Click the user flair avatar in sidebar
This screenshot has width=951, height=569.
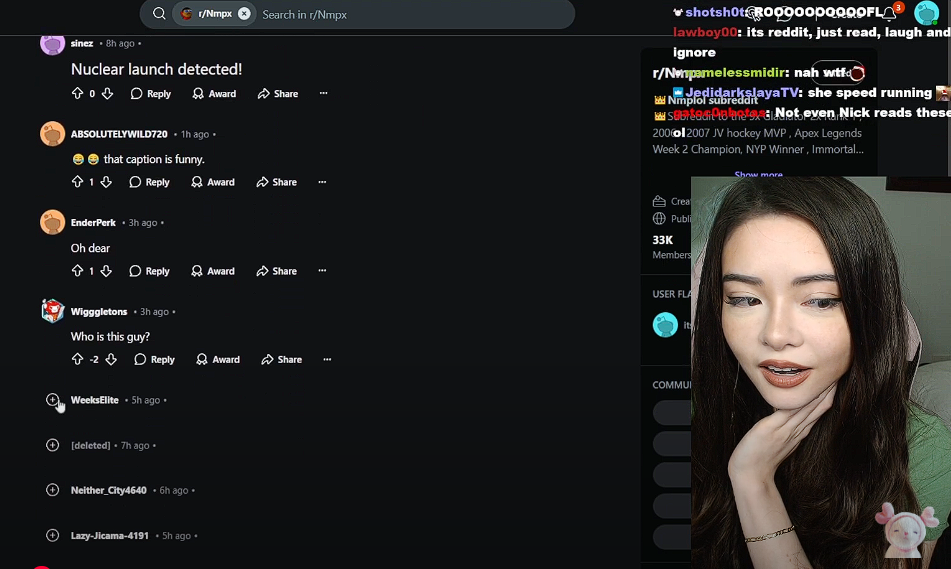click(x=665, y=325)
